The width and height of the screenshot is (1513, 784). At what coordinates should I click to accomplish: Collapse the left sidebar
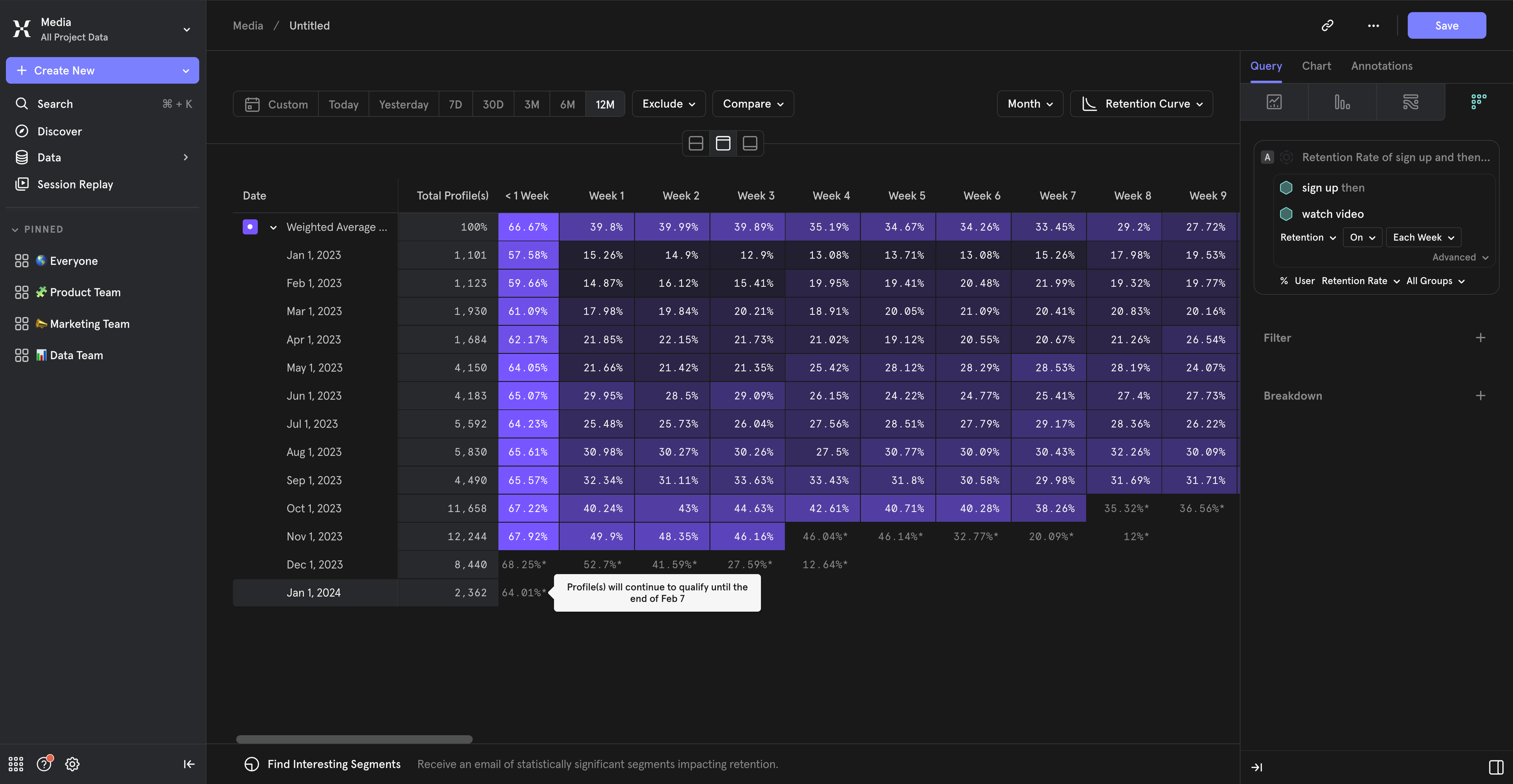pos(189,764)
